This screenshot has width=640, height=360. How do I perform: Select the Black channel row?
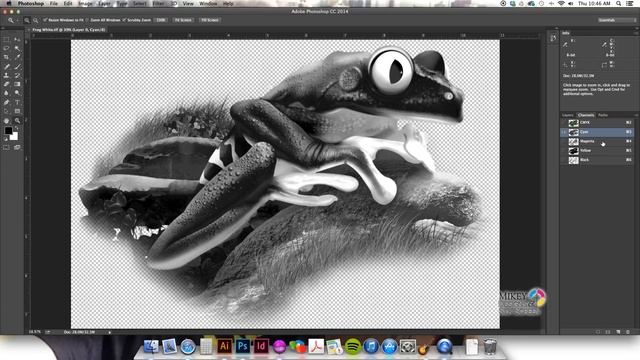(x=596, y=160)
